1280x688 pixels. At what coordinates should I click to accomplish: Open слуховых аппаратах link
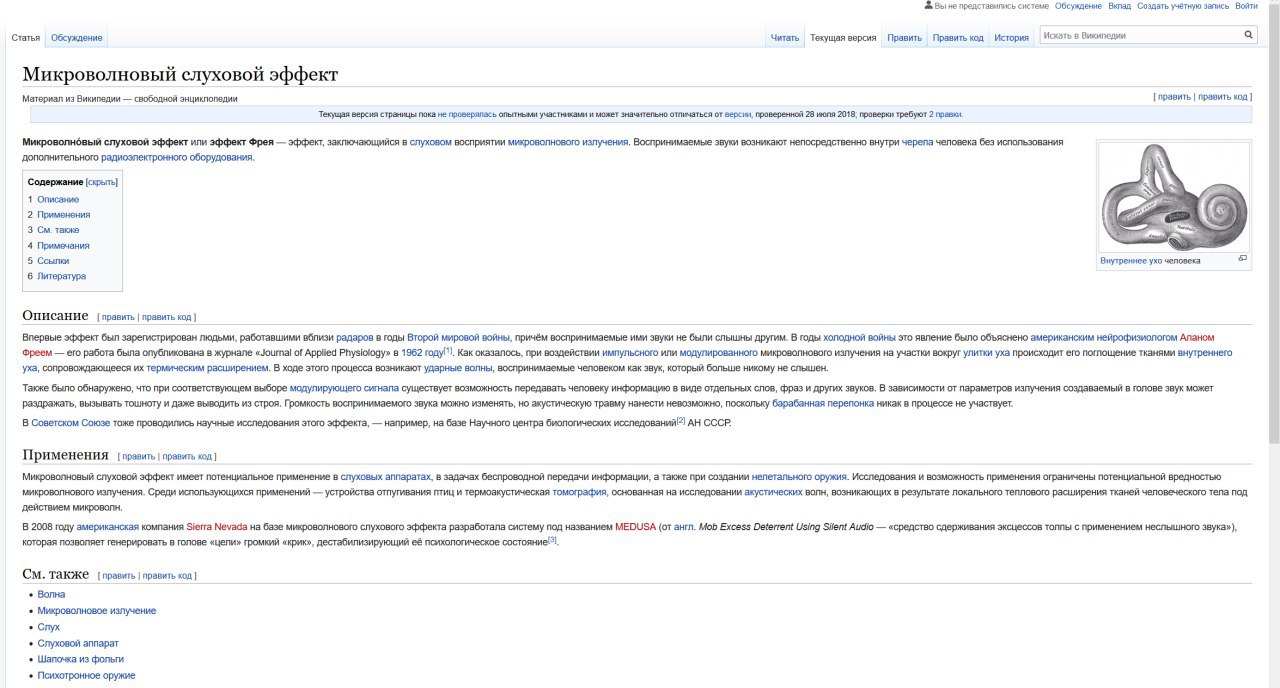pos(387,477)
